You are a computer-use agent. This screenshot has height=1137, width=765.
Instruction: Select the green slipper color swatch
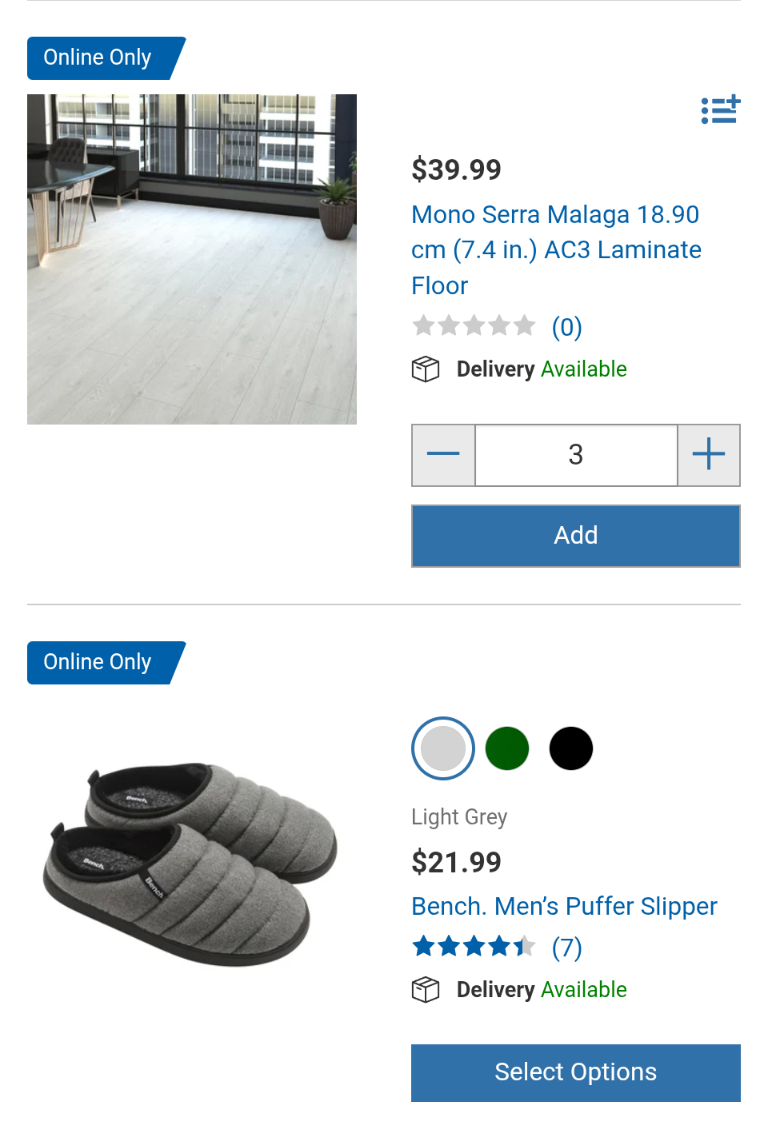507,748
